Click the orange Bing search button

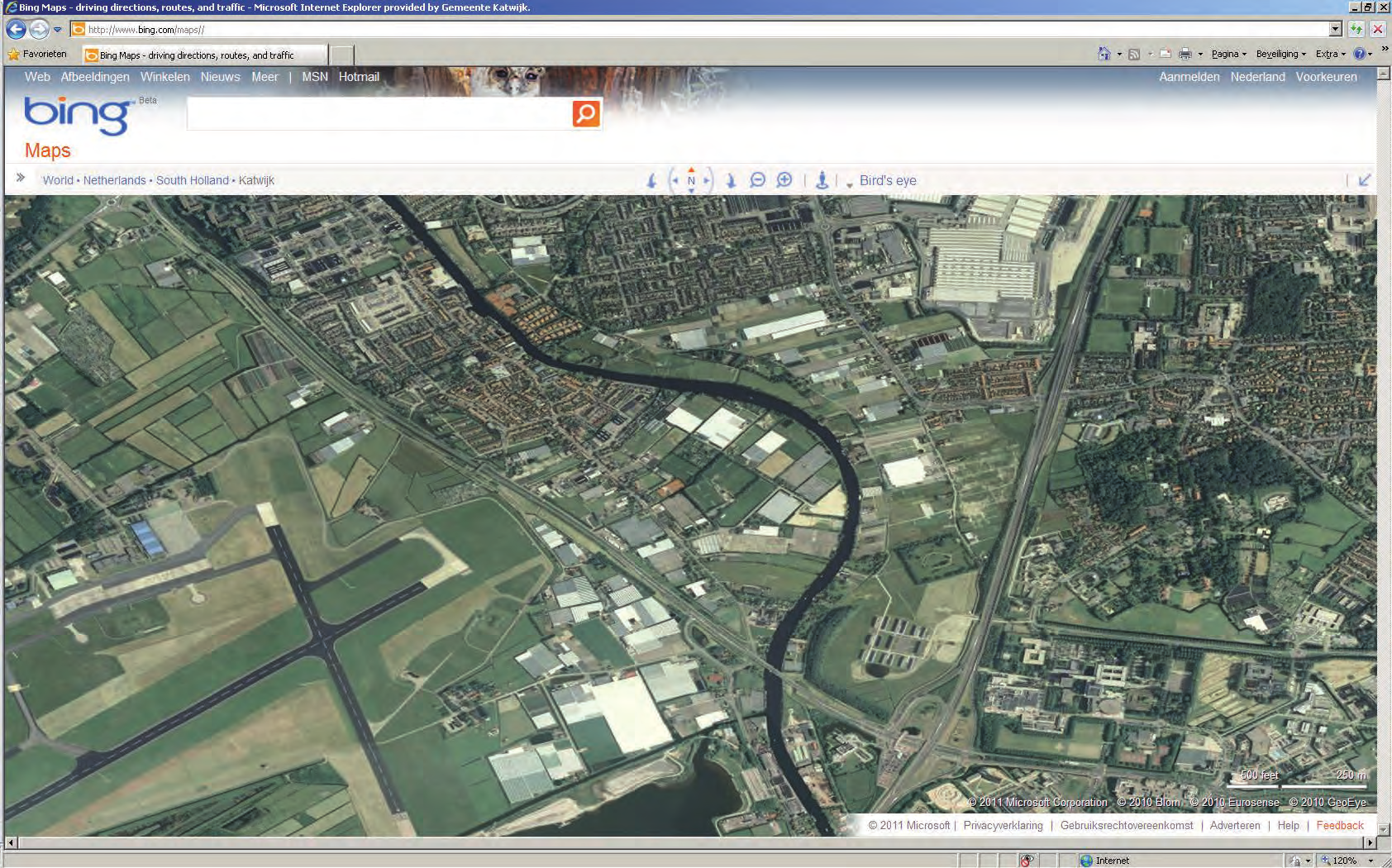[586, 113]
